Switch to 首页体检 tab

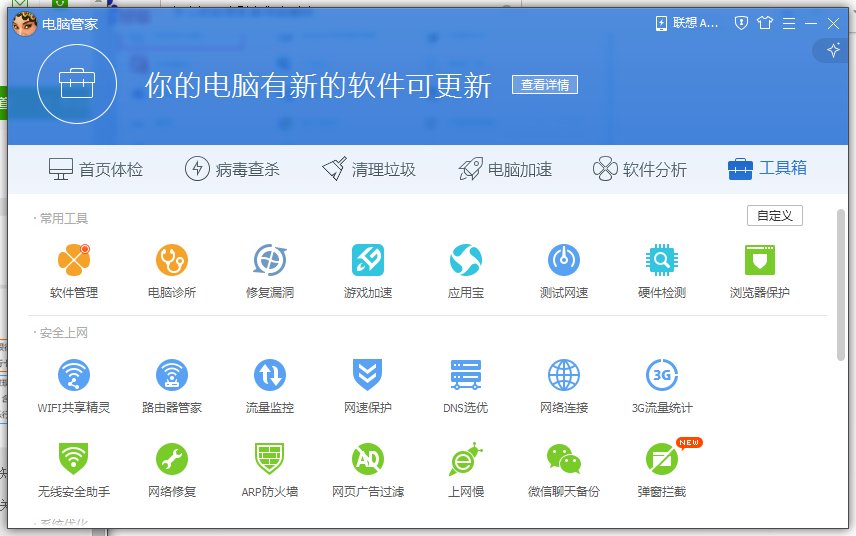coord(96,169)
